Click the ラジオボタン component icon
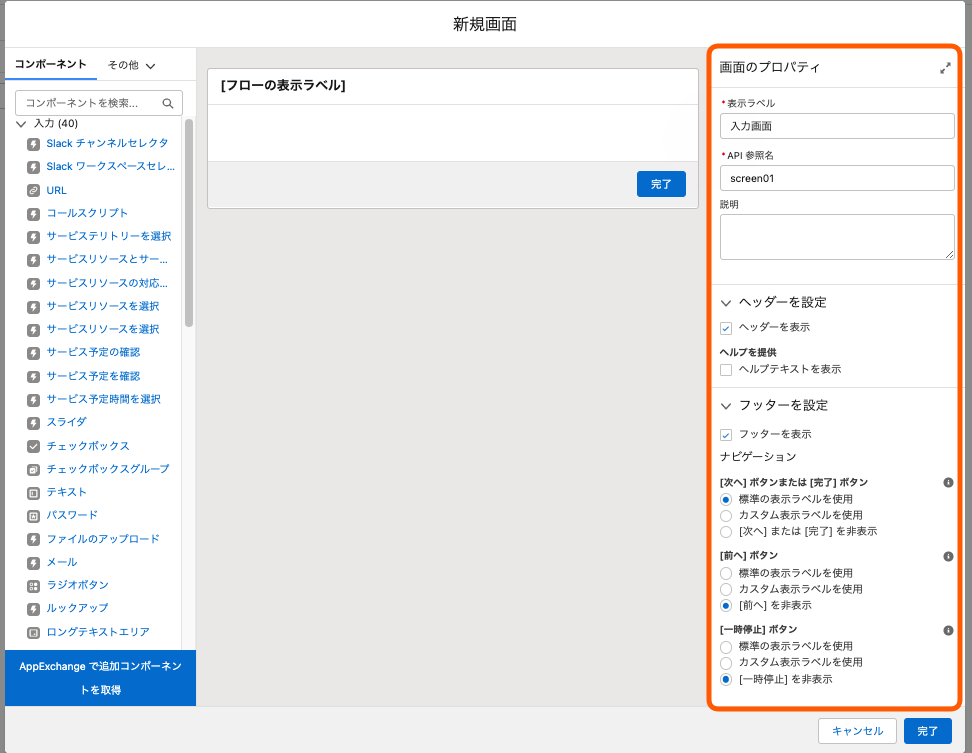Image resolution: width=972 pixels, height=753 pixels. [x=33, y=586]
